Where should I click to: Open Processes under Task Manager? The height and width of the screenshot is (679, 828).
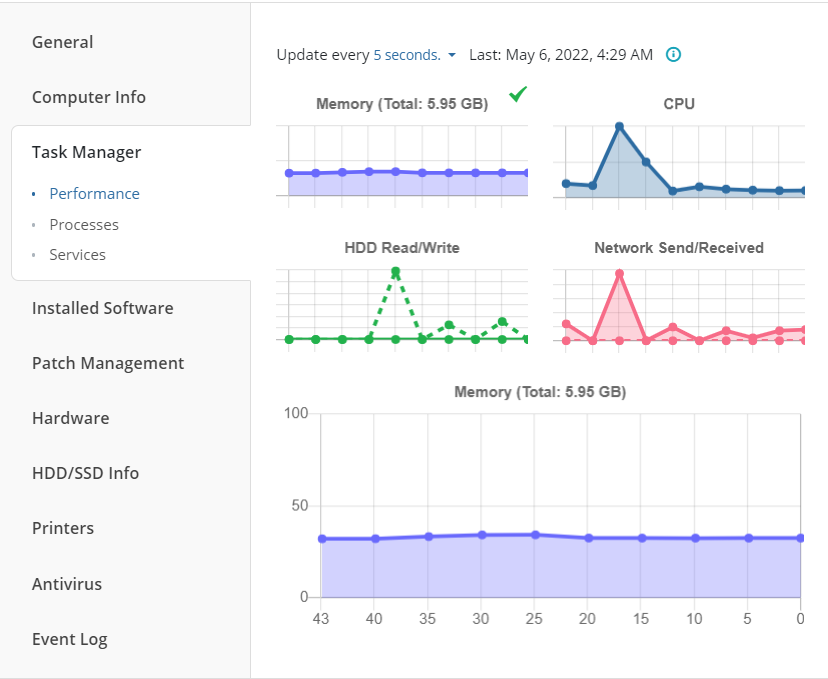pyautogui.click(x=84, y=225)
